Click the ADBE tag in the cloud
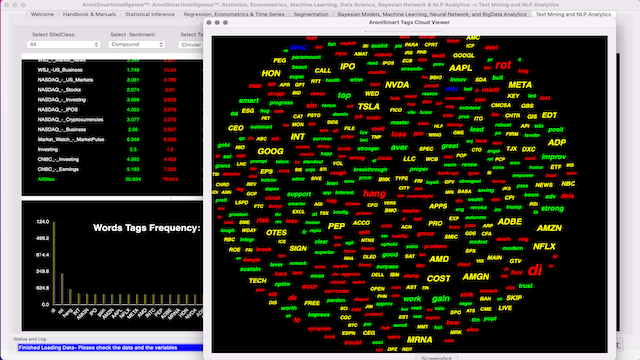 [x=509, y=222]
